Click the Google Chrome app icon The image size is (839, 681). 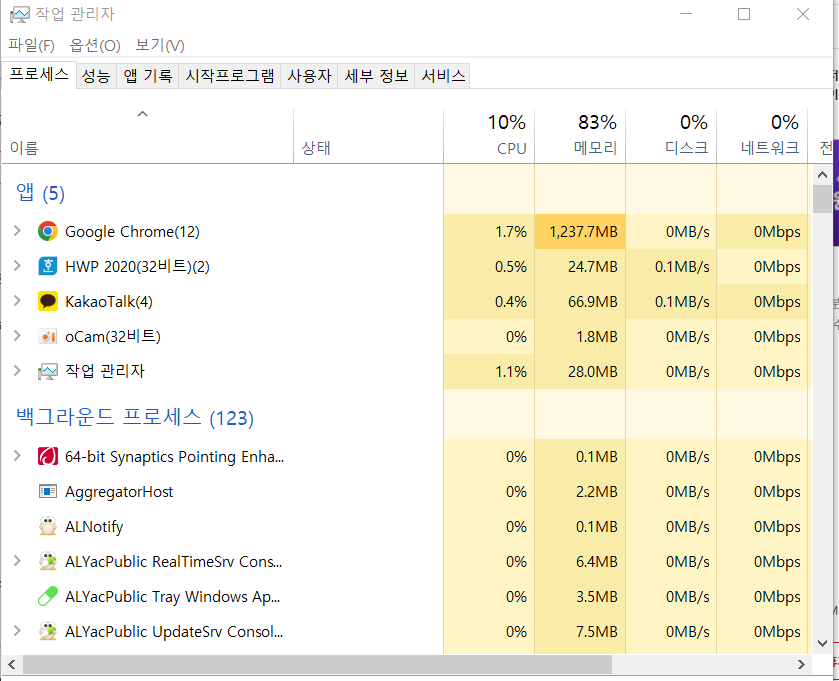coord(48,232)
